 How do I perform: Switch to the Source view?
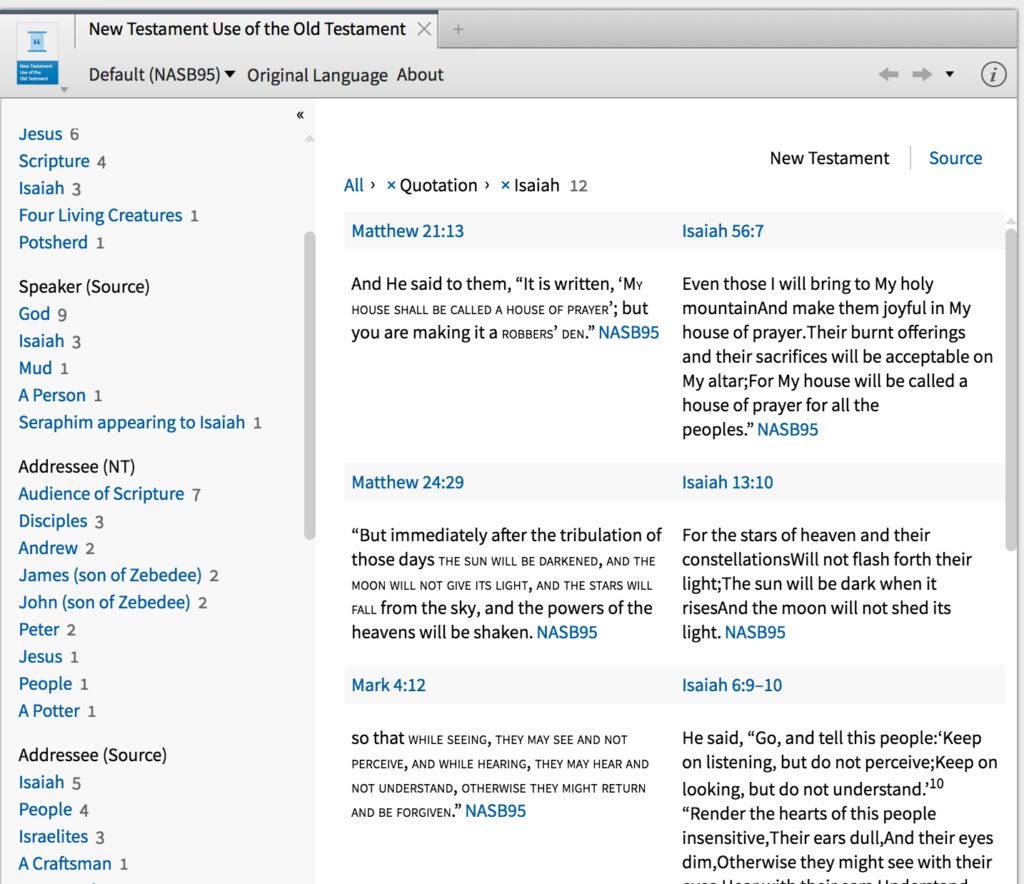(955, 158)
